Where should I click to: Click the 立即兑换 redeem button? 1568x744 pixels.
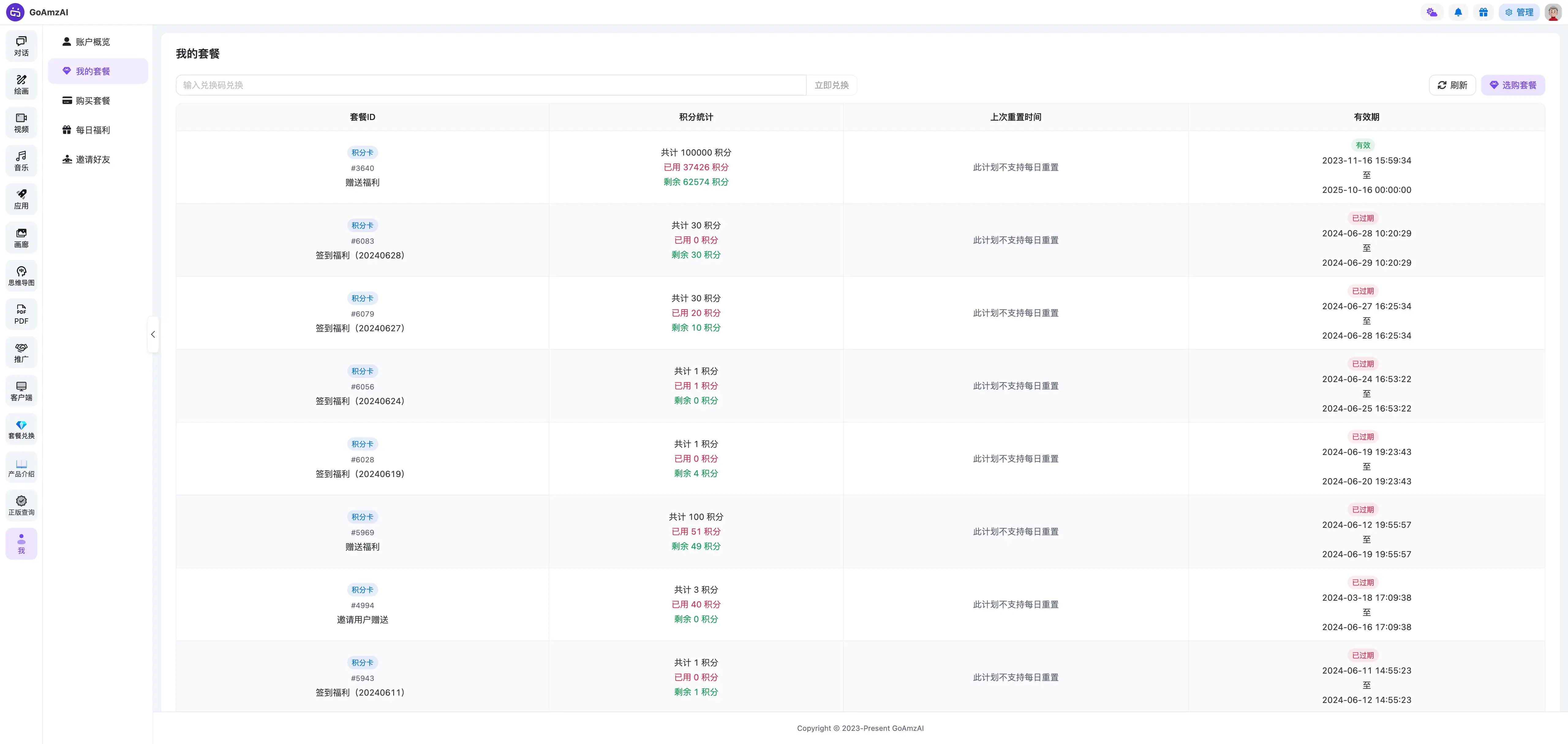pyautogui.click(x=831, y=85)
